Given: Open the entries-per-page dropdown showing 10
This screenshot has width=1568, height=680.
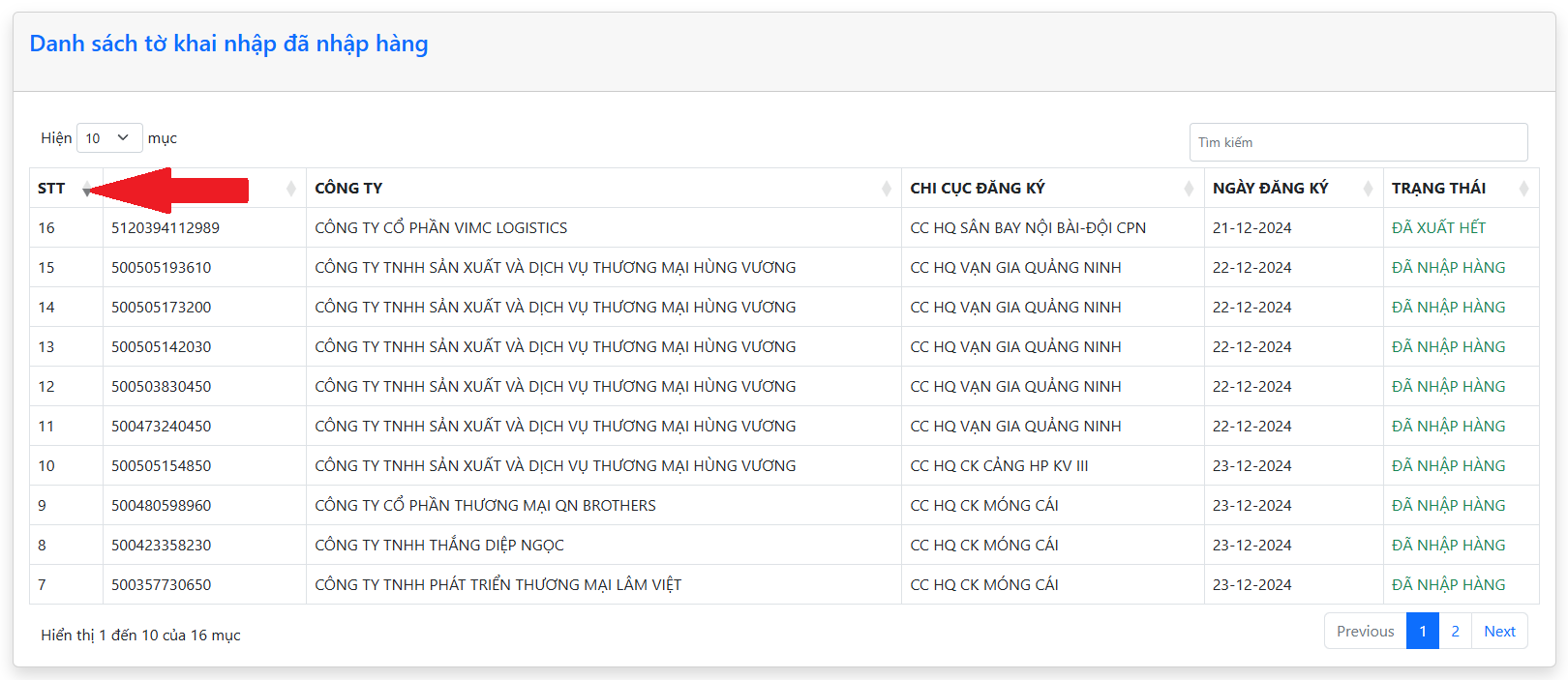Looking at the screenshot, I should click(x=109, y=138).
